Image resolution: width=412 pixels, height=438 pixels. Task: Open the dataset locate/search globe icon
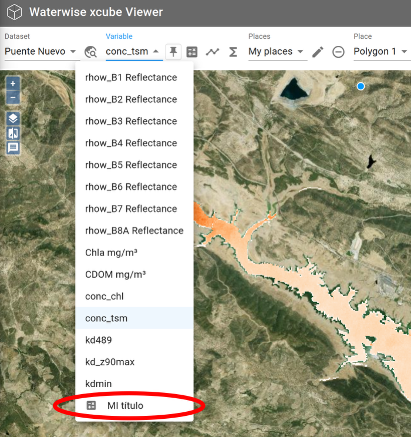click(x=90, y=52)
